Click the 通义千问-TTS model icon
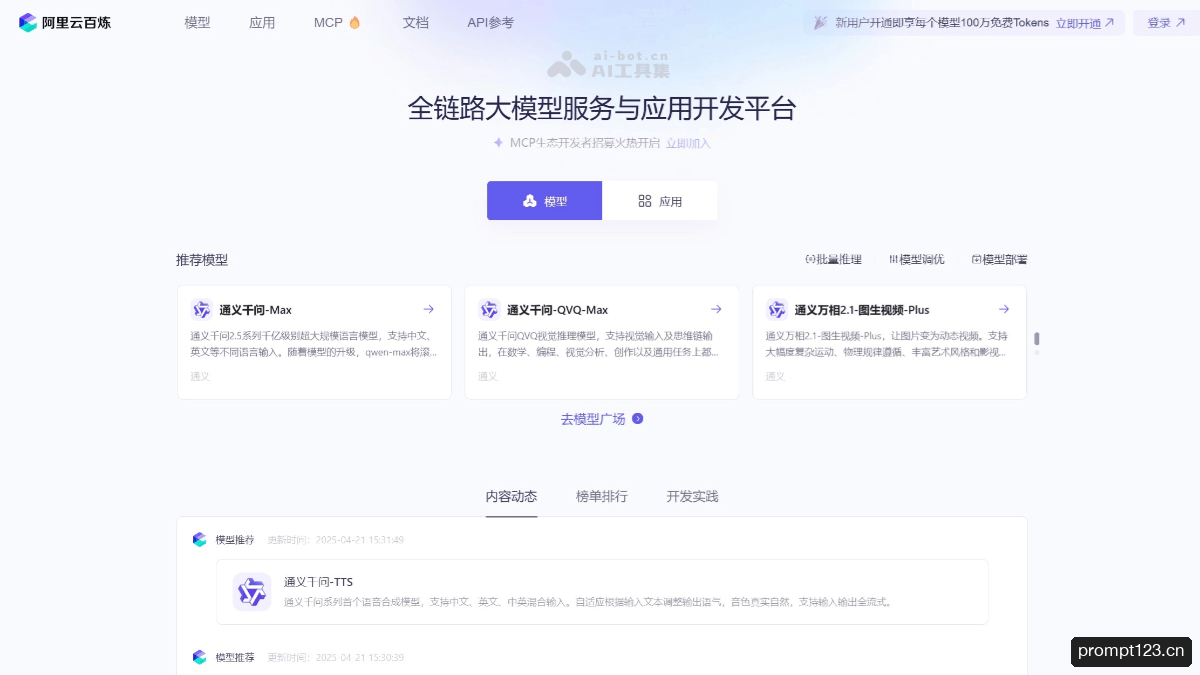Screen dimensions: 1200x675 252,592
